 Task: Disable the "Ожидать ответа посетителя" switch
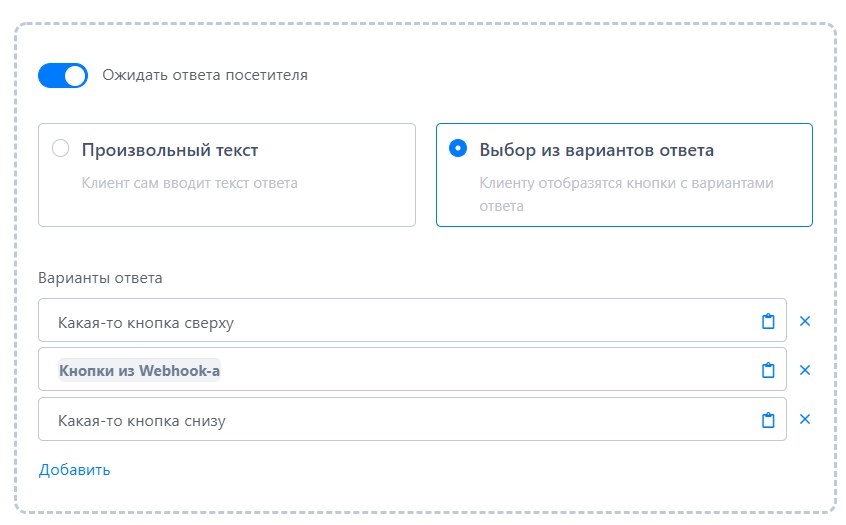coord(63,75)
